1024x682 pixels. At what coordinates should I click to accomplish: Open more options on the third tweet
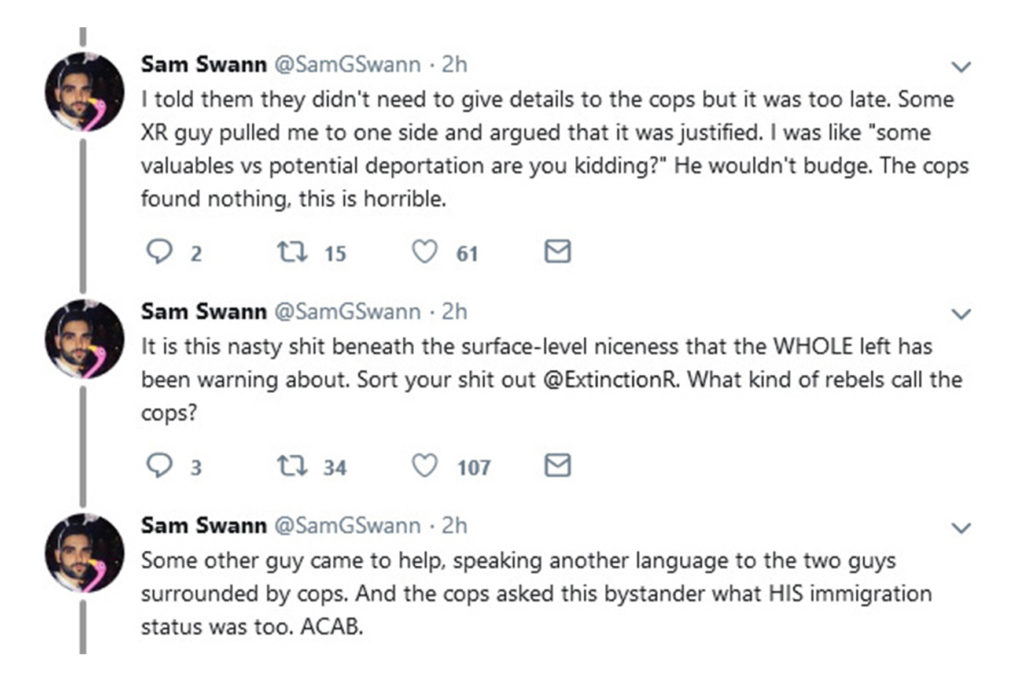(x=961, y=527)
